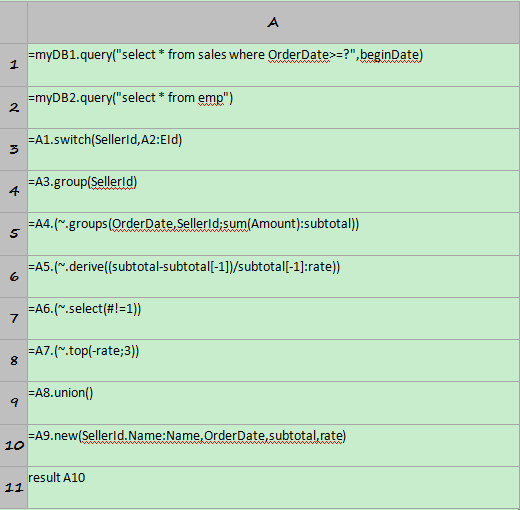Click cell with myDB1.query sales statement
The image size is (520, 510).
[x=273, y=65]
